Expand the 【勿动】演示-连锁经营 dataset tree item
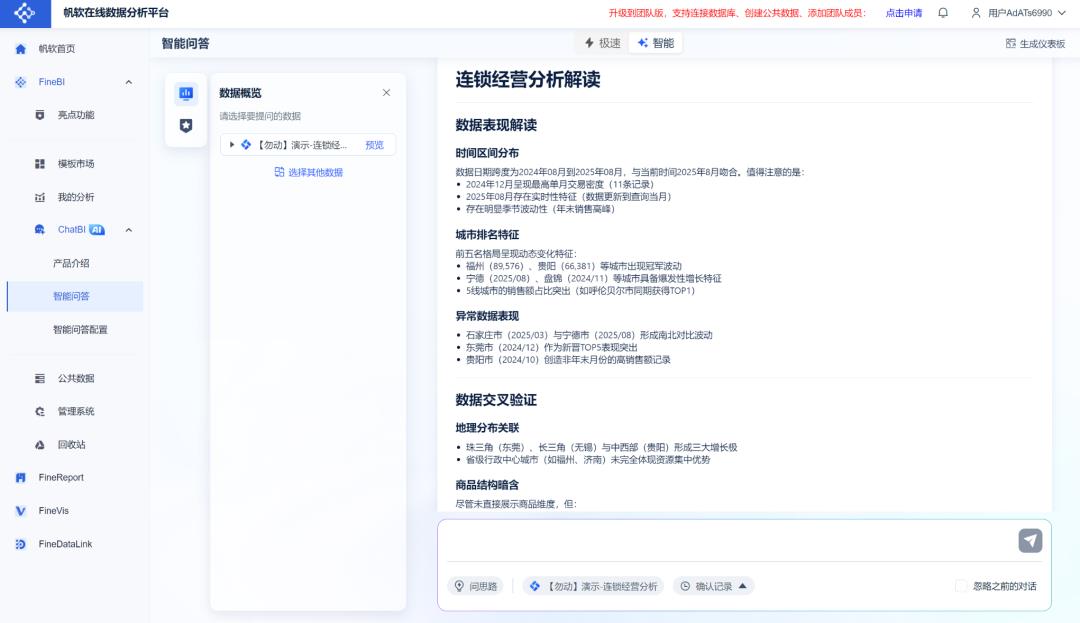This screenshot has width=1080, height=623. click(232, 145)
